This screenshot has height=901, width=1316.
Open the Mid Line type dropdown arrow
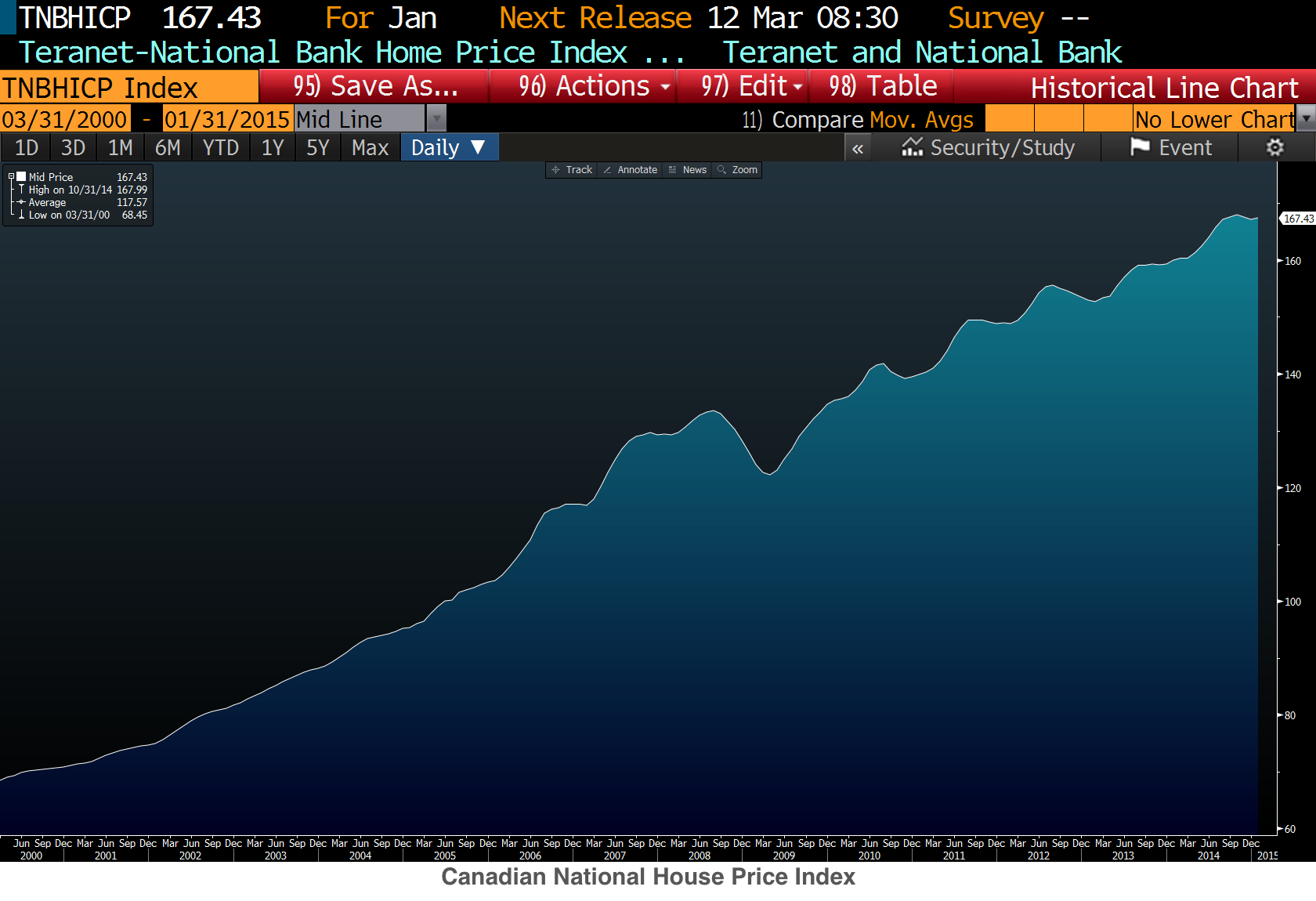436,119
